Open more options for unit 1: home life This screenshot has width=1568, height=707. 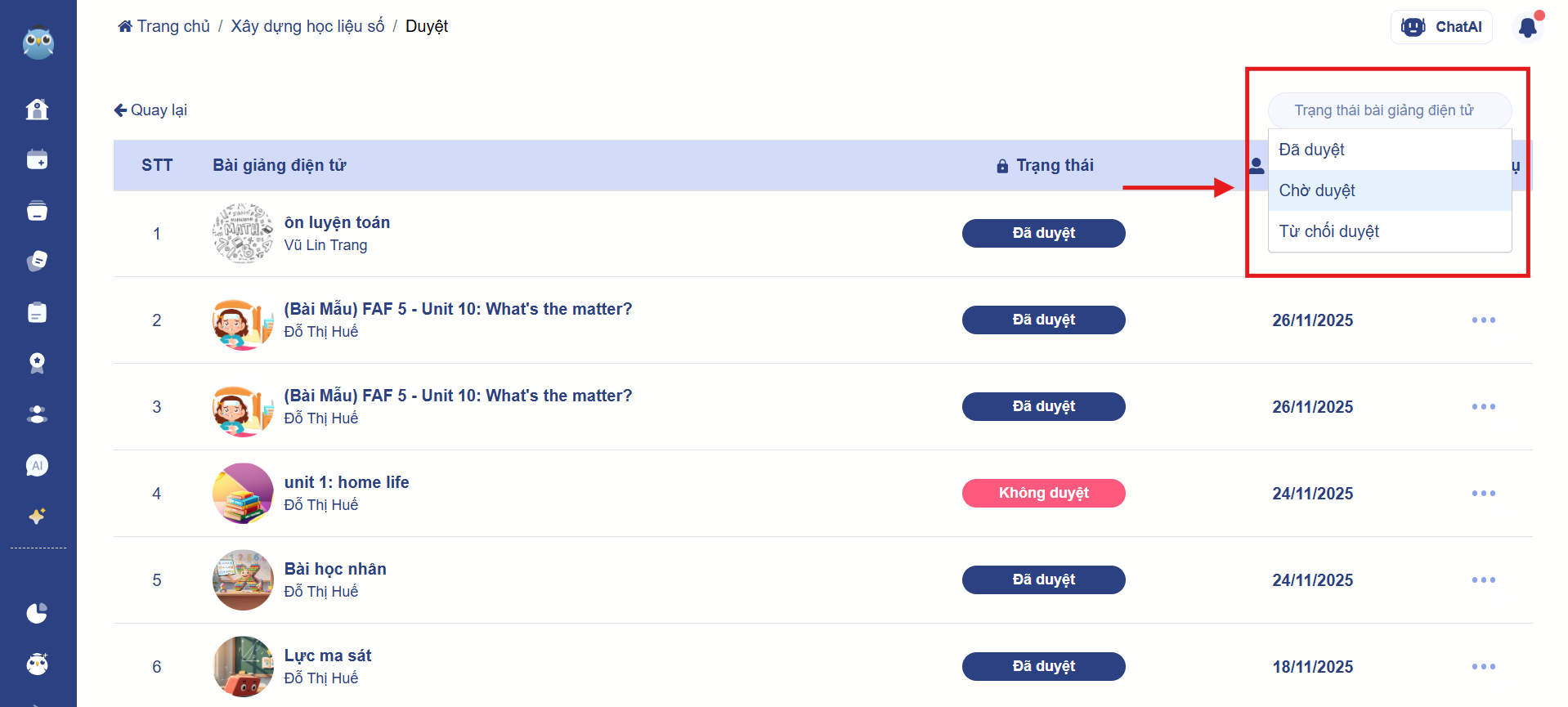pyautogui.click(x=1483, y=494)
